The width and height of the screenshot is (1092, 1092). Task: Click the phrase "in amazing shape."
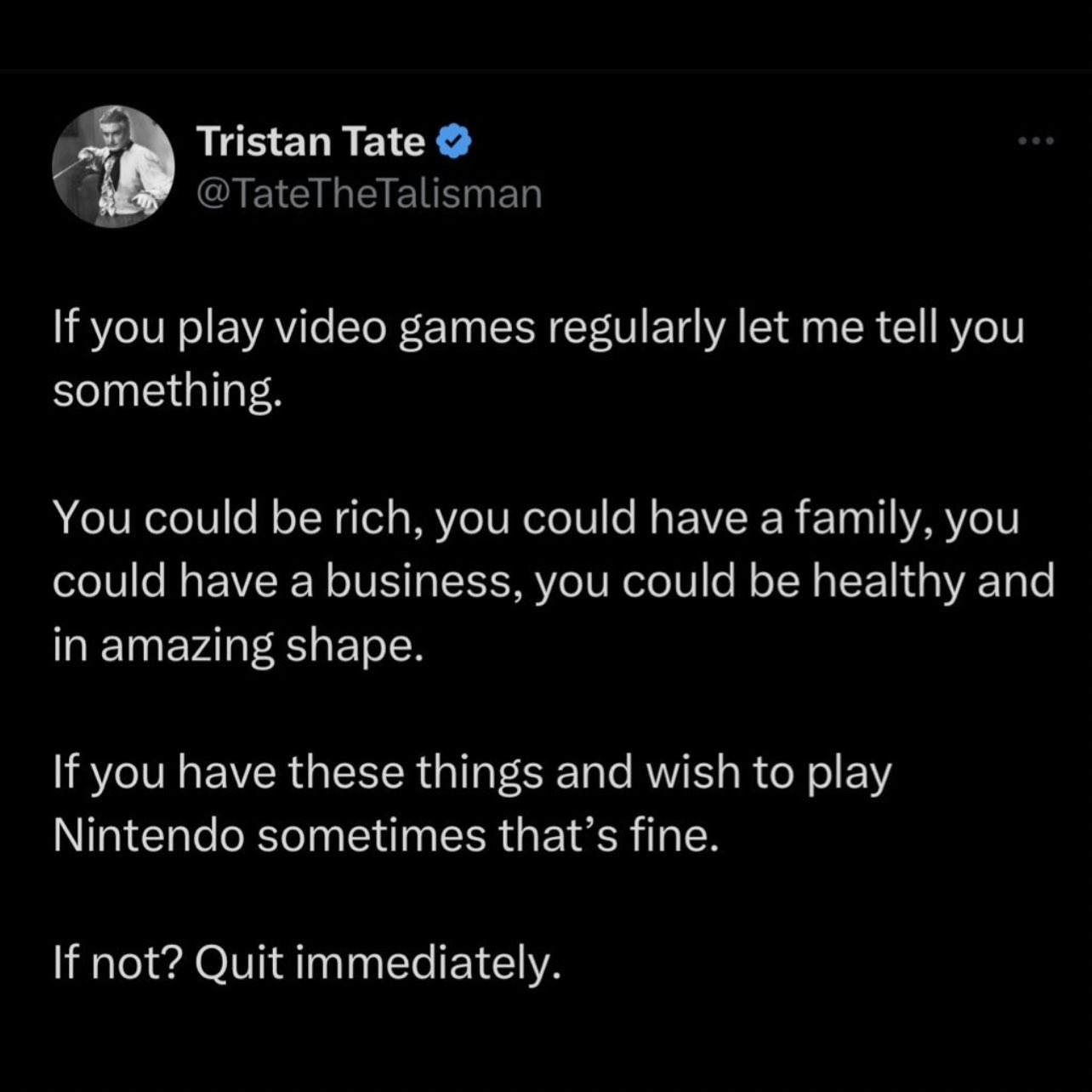point(237,646)
